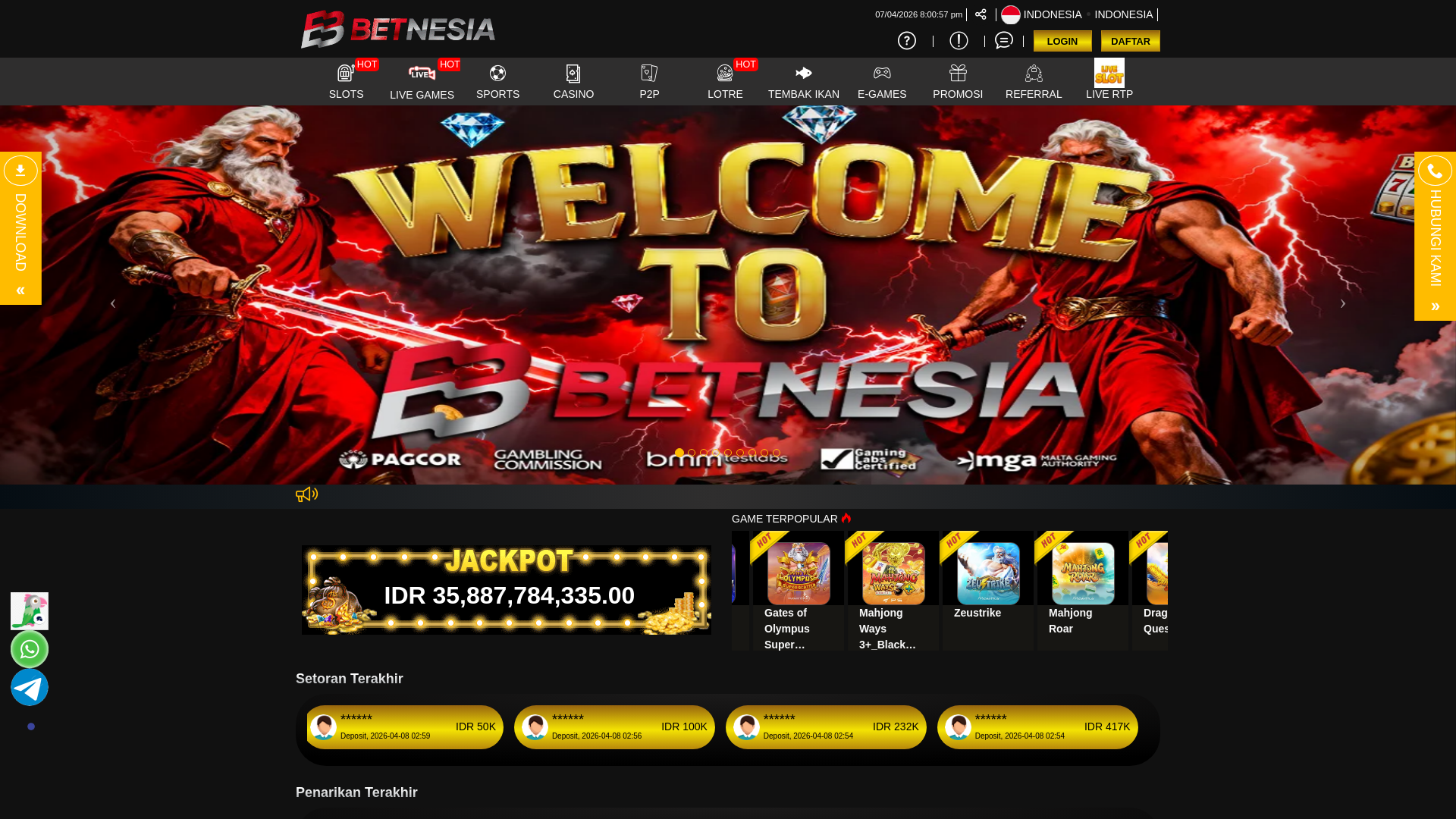1456x819 pixels.
Task: Collapse the Download side panel
Action: click(20, 291)
